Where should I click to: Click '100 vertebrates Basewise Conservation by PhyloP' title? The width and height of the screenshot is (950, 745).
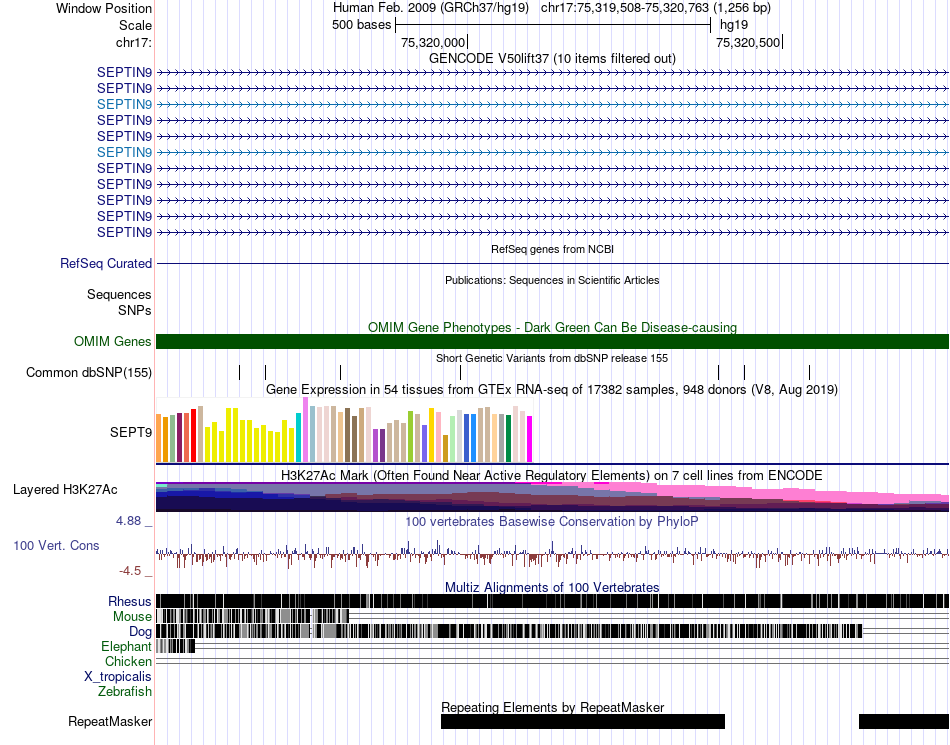click(x=552, y=522)
